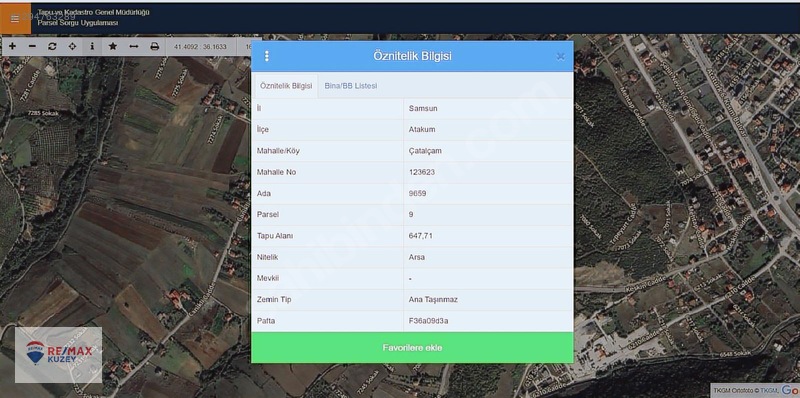Open the three-dot options menu in the dialog
The width and height of the screenshot is (800, 398).
[266, 56]
